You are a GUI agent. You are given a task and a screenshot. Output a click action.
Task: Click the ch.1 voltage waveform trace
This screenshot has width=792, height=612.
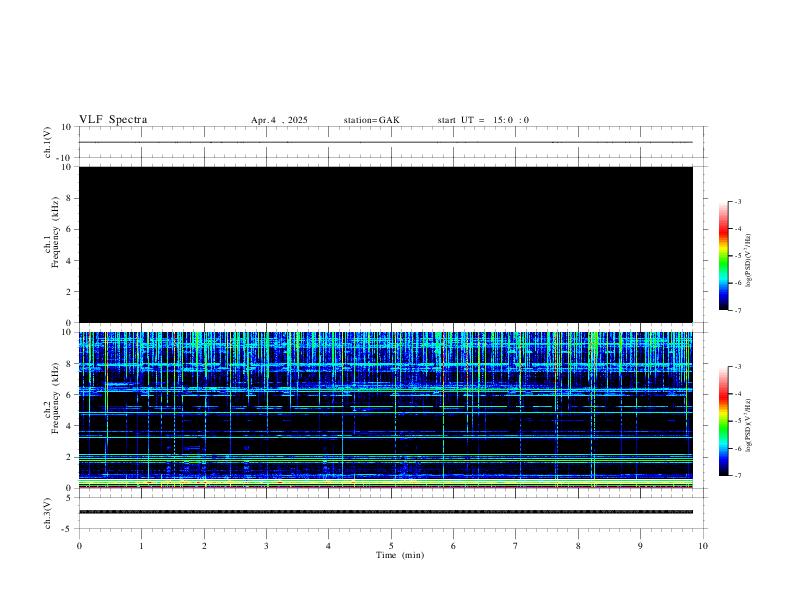click(x=386, y=142)
